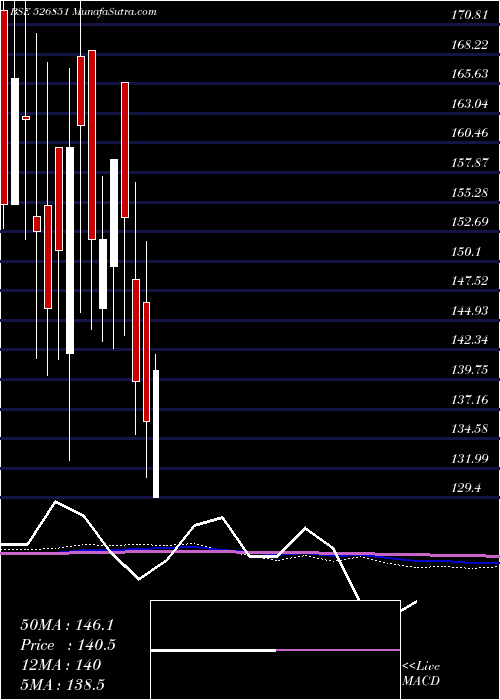The width and height of the screenshot is (500, 700).
Task: Click the tall white candle spanning 142 to 160
Action: point(70,250)
